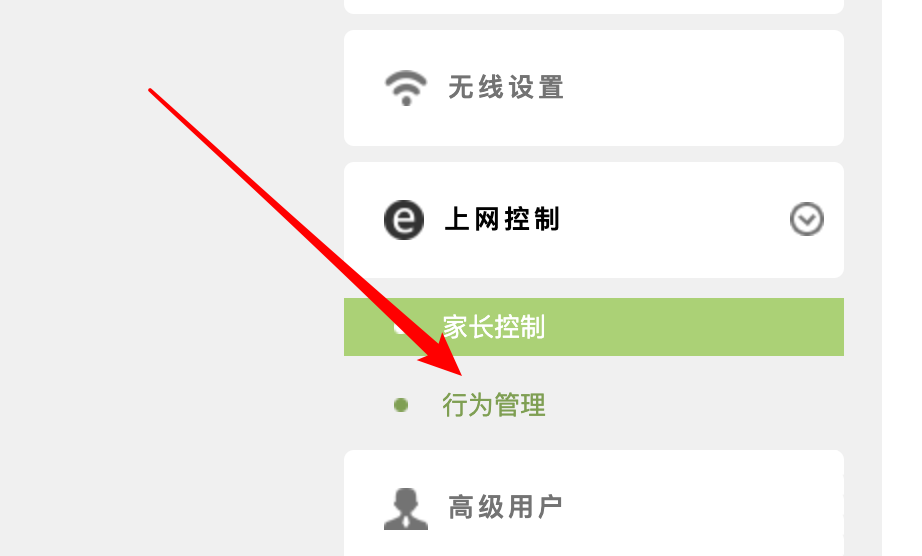Select the 家长控制 submenu text
Screen dimensions: 922x556
click(493, 327)
